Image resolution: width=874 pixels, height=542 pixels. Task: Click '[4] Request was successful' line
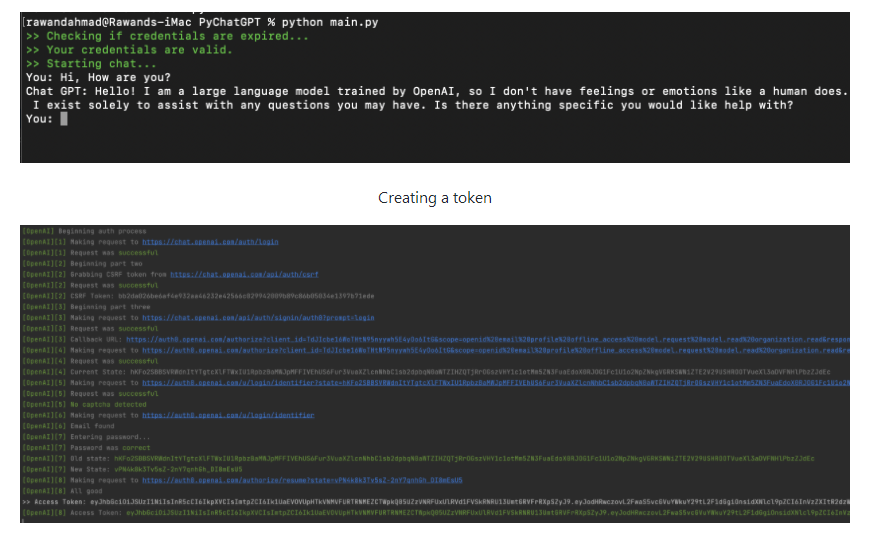pyautogui.click(x=90, y=361)
